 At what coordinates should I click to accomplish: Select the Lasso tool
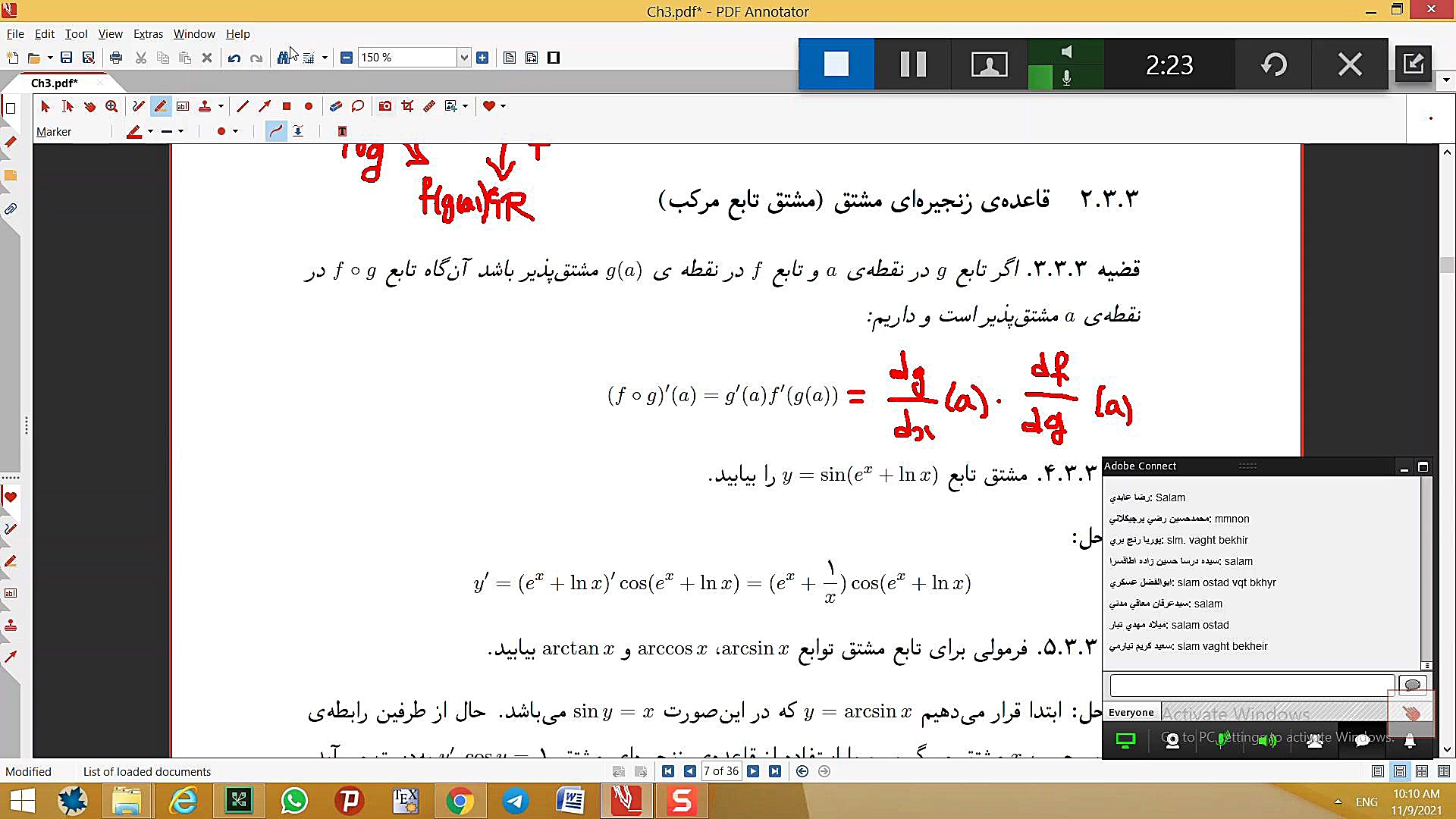(x=358, y=106)
